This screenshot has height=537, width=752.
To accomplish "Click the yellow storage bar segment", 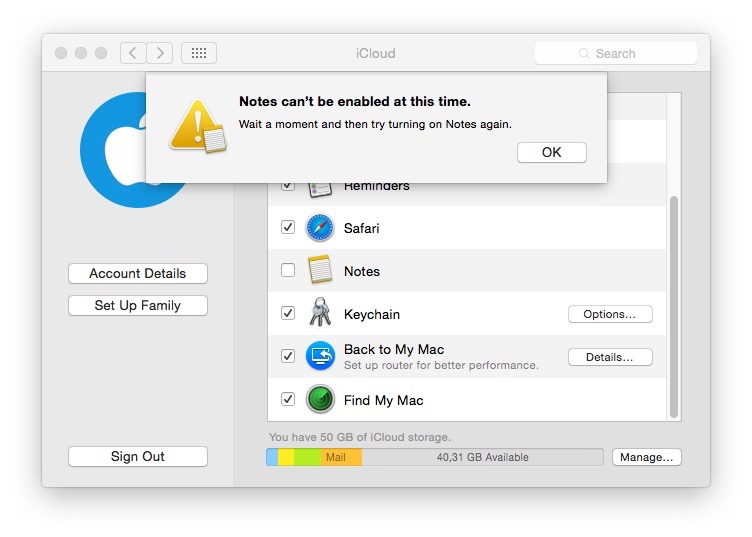I will [x=286, y=457].
